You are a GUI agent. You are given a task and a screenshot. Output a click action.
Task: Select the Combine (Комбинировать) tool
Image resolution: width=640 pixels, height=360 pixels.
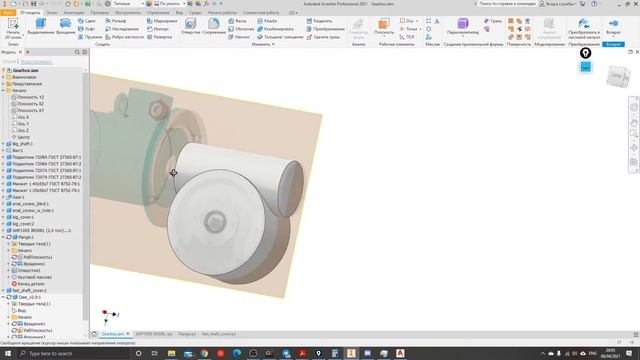(x=276, y=29)
